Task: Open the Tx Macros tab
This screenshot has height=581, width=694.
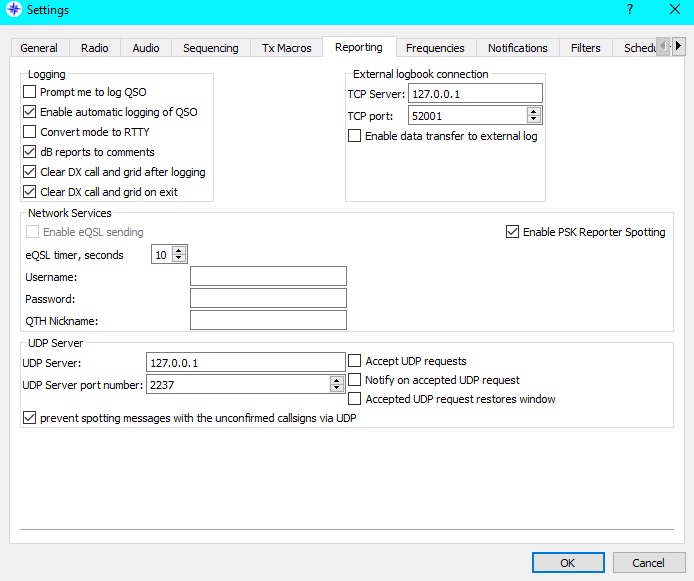Action: click(x=286, y=48)
